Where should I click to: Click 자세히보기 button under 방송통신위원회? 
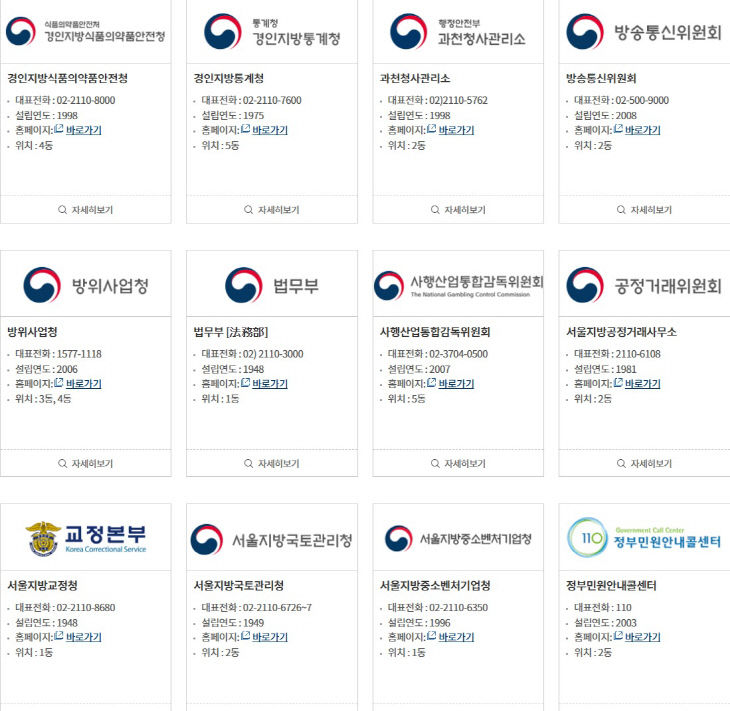[x=644, y=210]
